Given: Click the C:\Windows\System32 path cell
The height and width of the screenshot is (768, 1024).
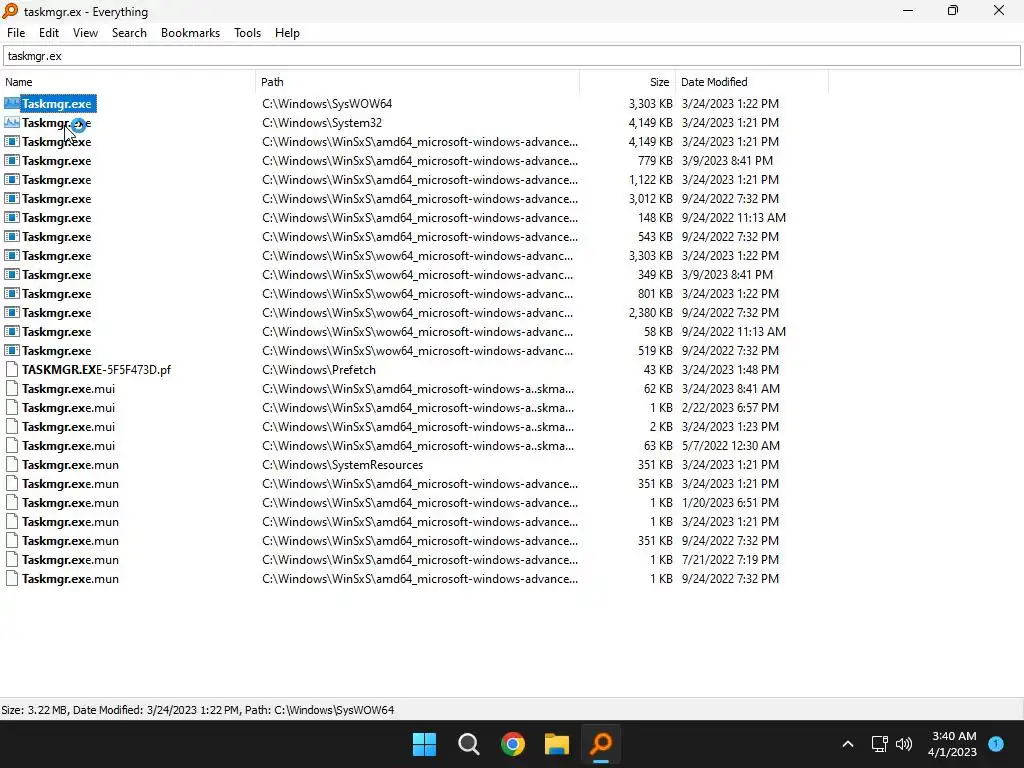Looking at the screenshot, I should [322, 123].
